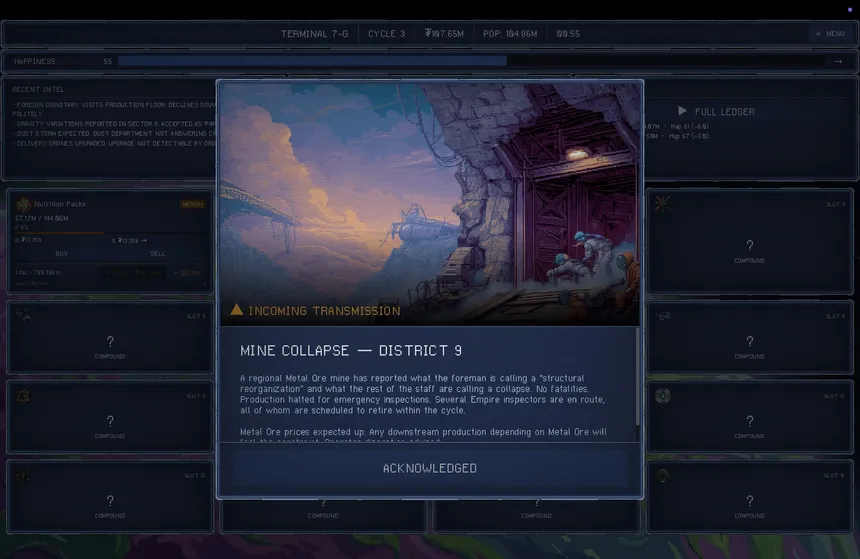Click the question mark in Slot 16
Viewport: 860px width, 559px height.
749,500
